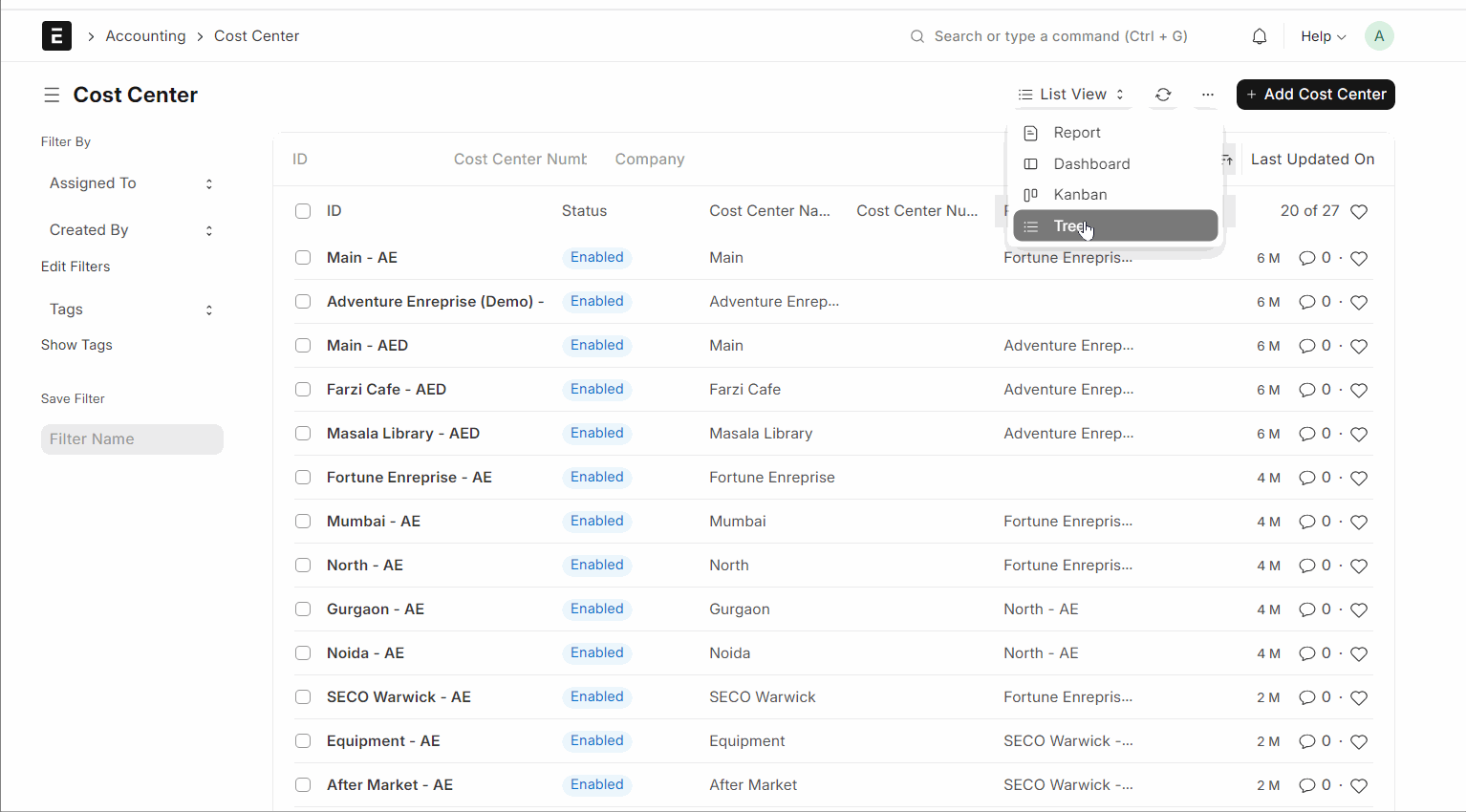This screenshot has width=1466, height=812.
Task: Open the three-dot options menu
Action: pyautogui.click(x=1208, y=95)
